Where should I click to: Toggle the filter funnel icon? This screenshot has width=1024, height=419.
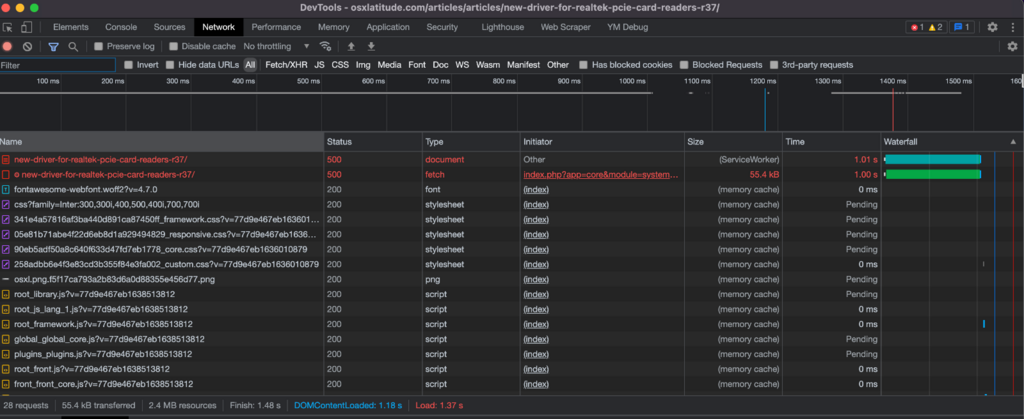pyautogui.click(x=53, y=46)
